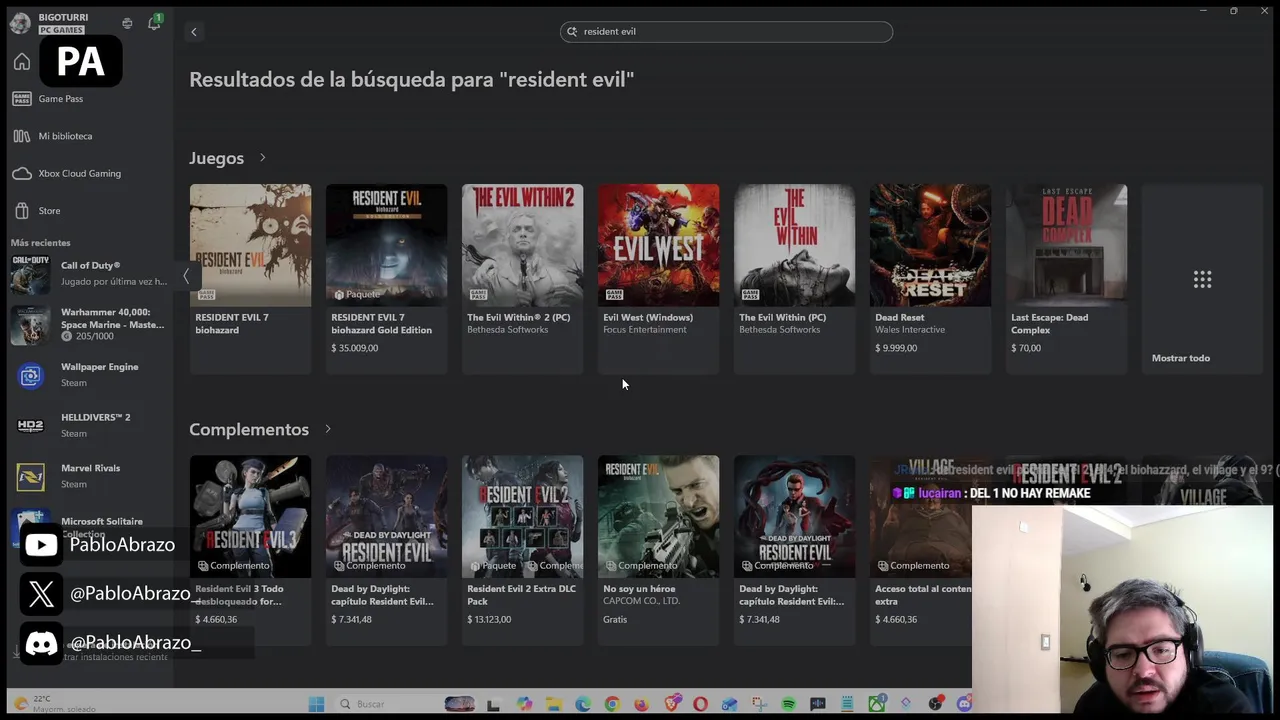Open Google Chrome from the taskbar
Screen dimensions: 1280x720
click(x=612, y=704)
